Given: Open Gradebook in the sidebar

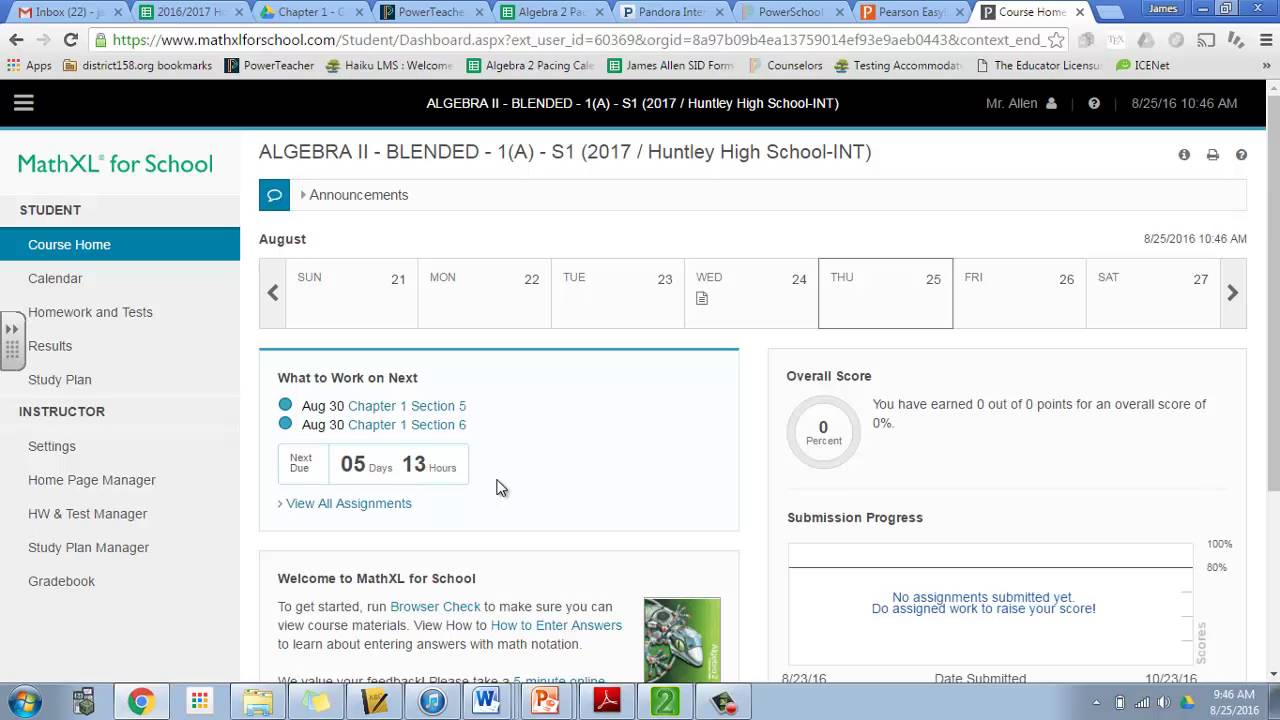Looking at the screenshot, I should [x=62, y=581].
